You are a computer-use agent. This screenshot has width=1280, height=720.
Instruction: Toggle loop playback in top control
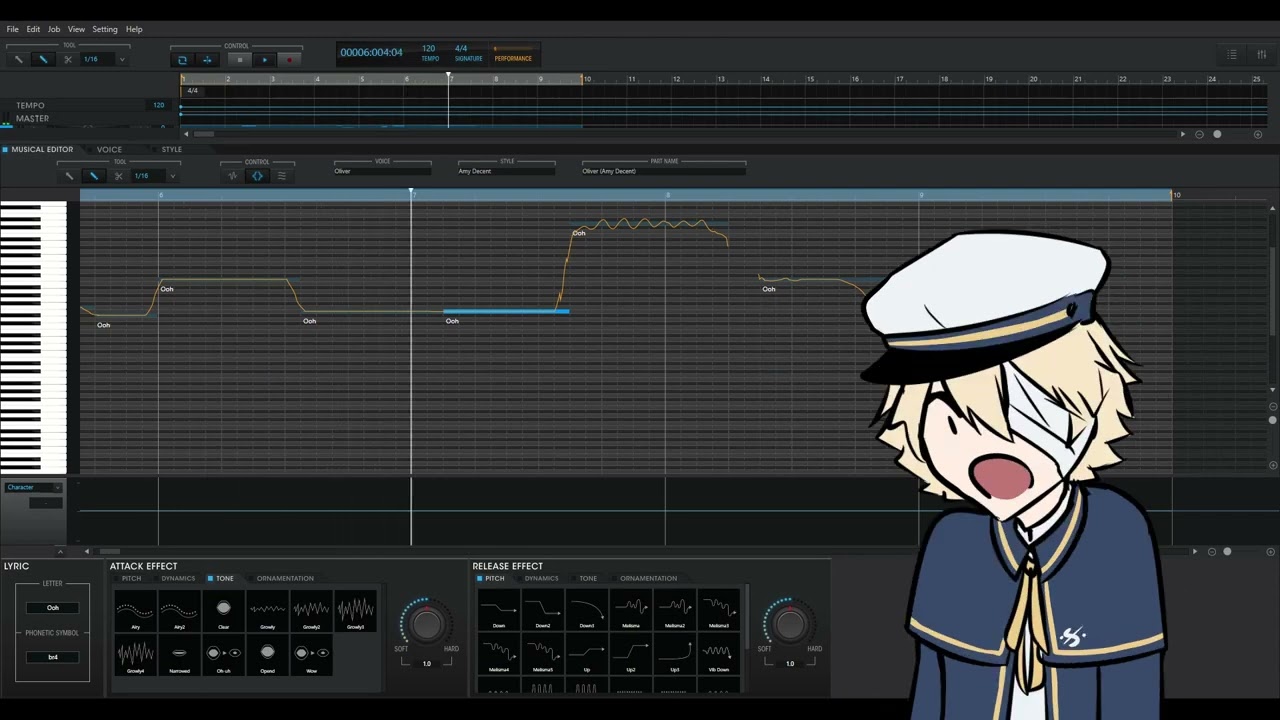(182, 60)
